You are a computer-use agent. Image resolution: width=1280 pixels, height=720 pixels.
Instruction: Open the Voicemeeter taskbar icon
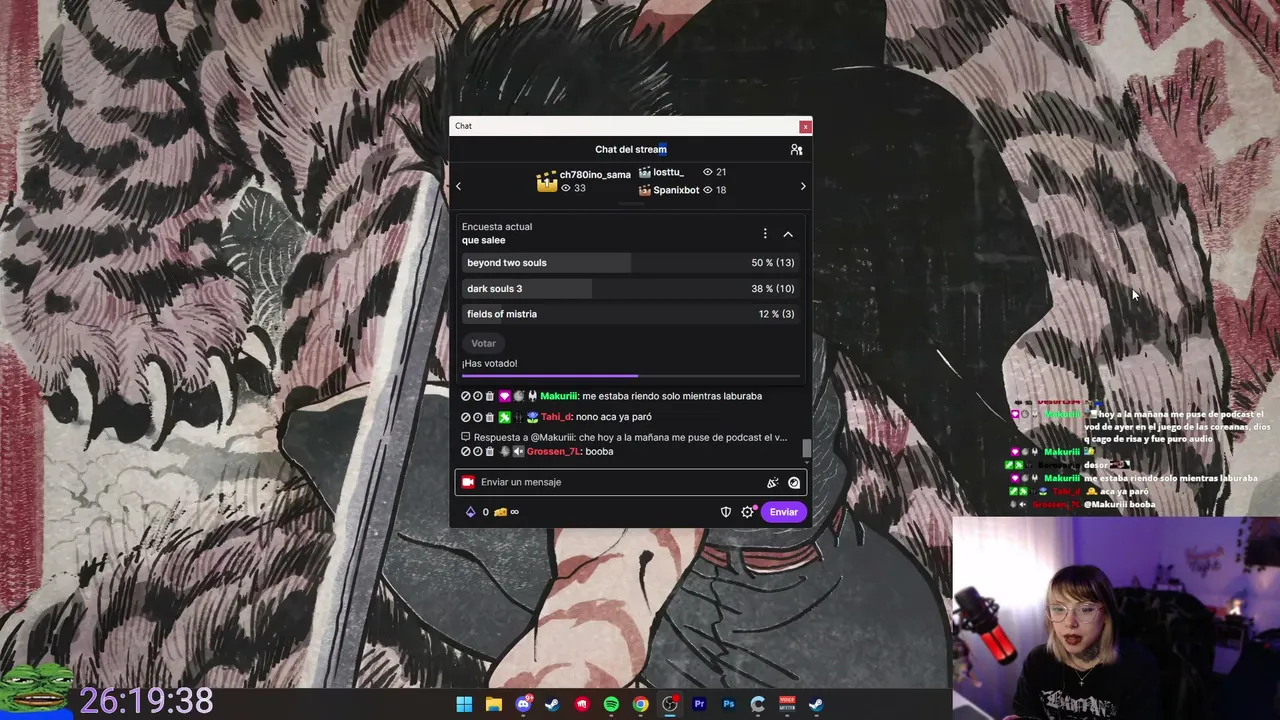coord(787,704)
